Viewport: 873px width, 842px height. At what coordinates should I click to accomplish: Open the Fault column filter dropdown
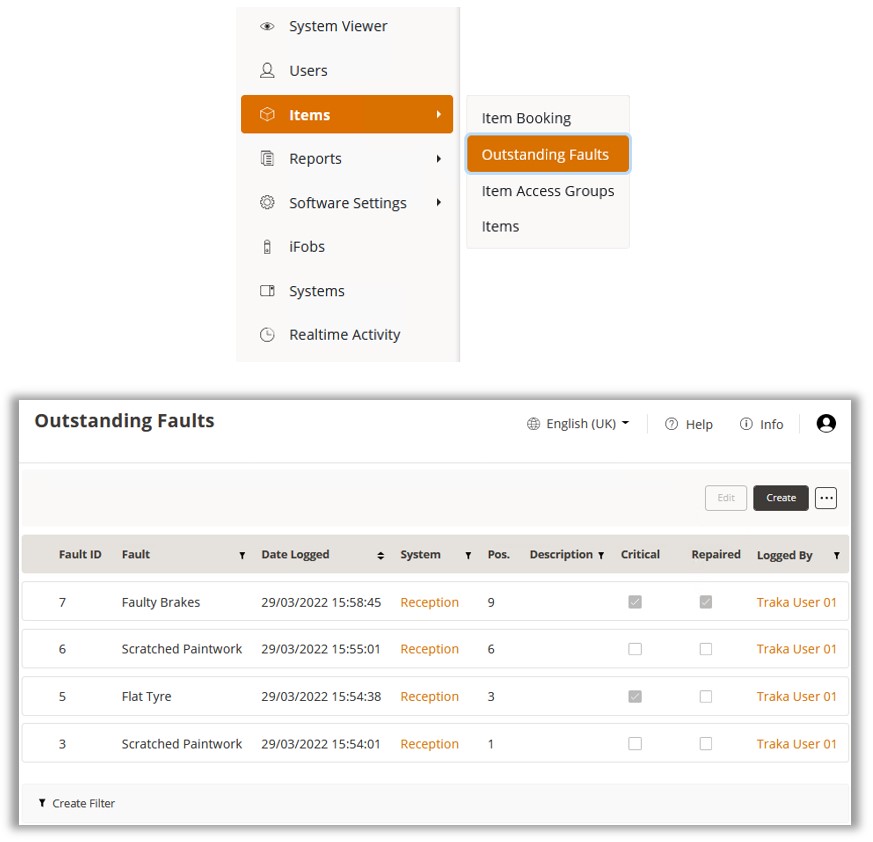242,555
